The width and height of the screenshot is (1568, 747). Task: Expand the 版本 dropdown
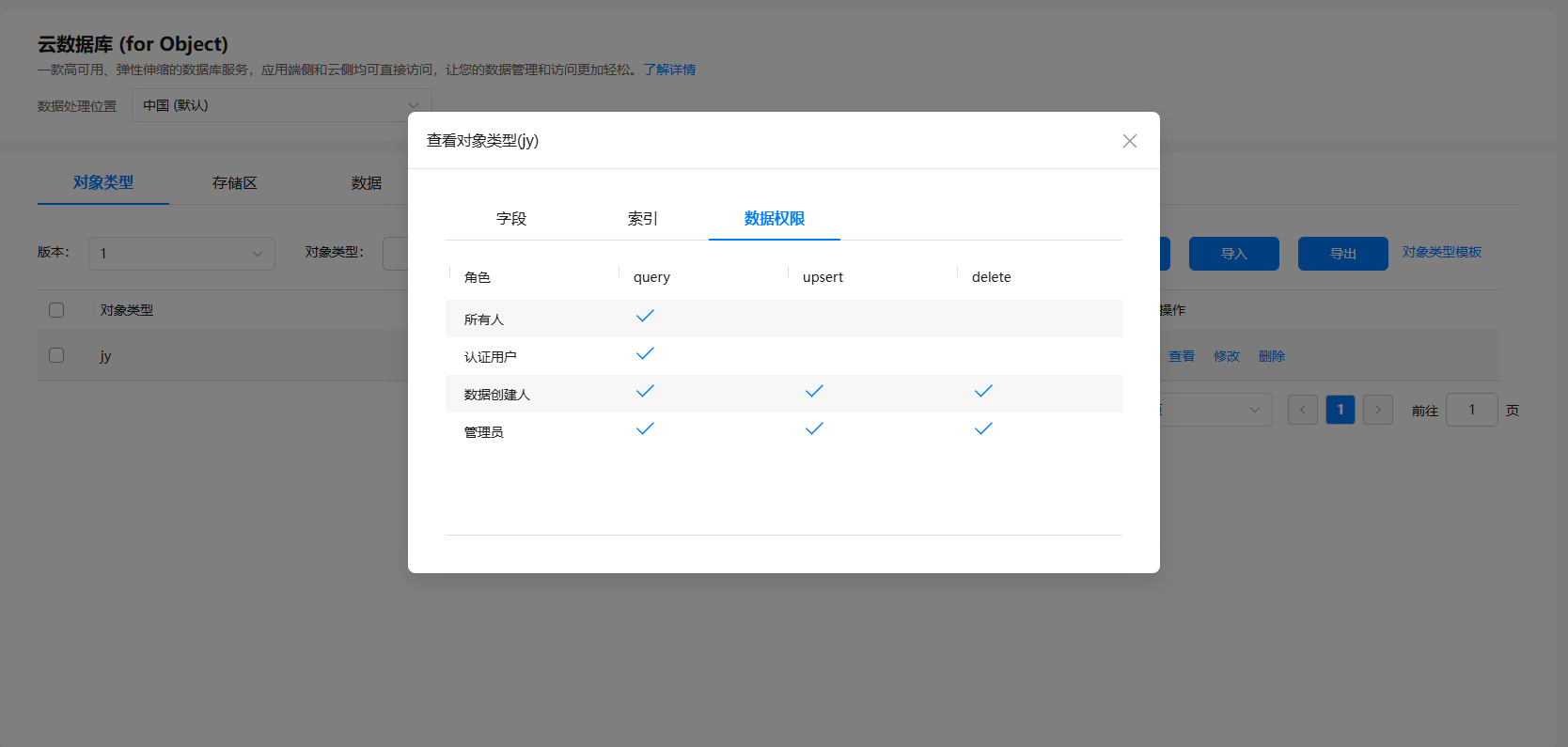pyautogui.click(x=181, y=254)
